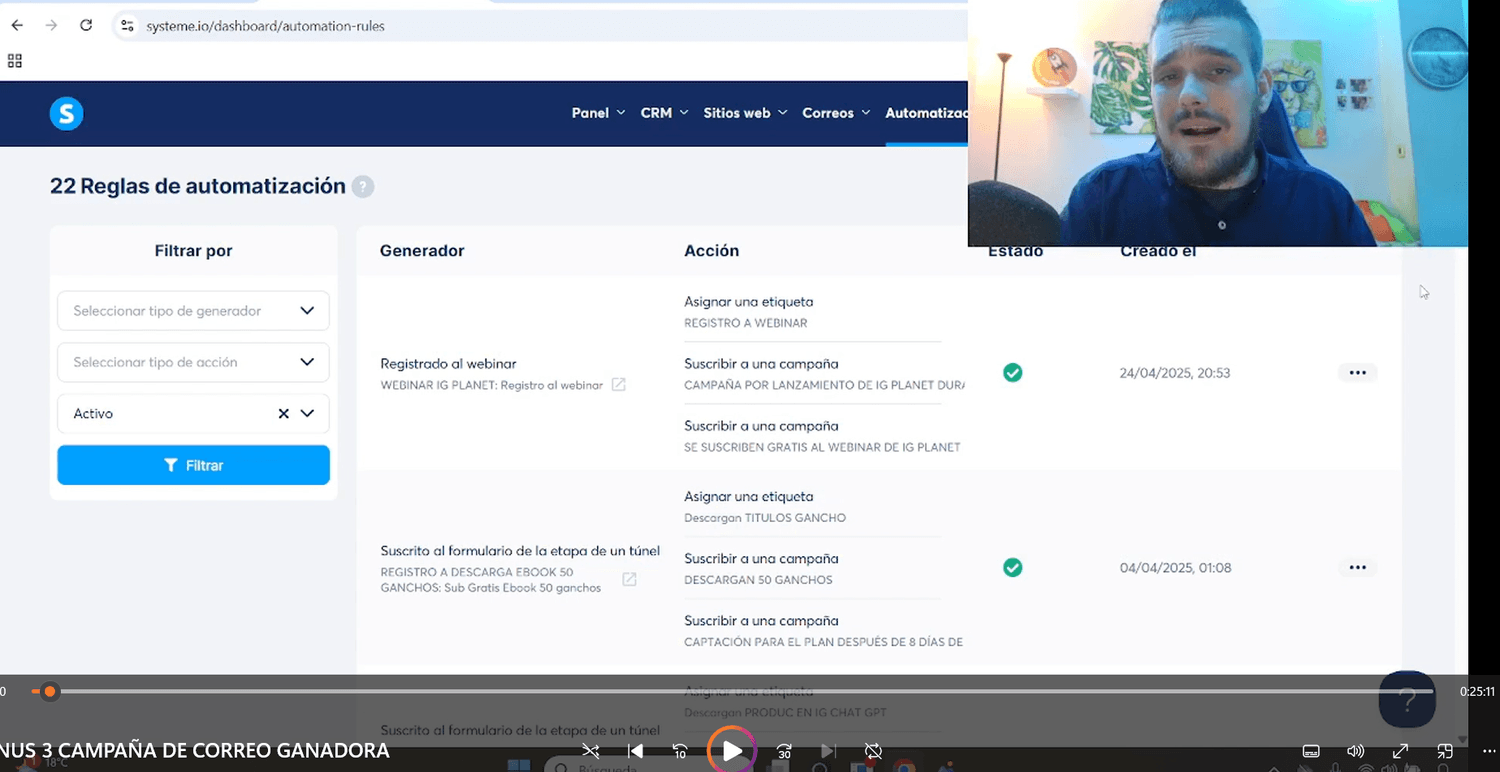Open the Activo status dropdown
The image size is (1500, 772).
(307, 414)
